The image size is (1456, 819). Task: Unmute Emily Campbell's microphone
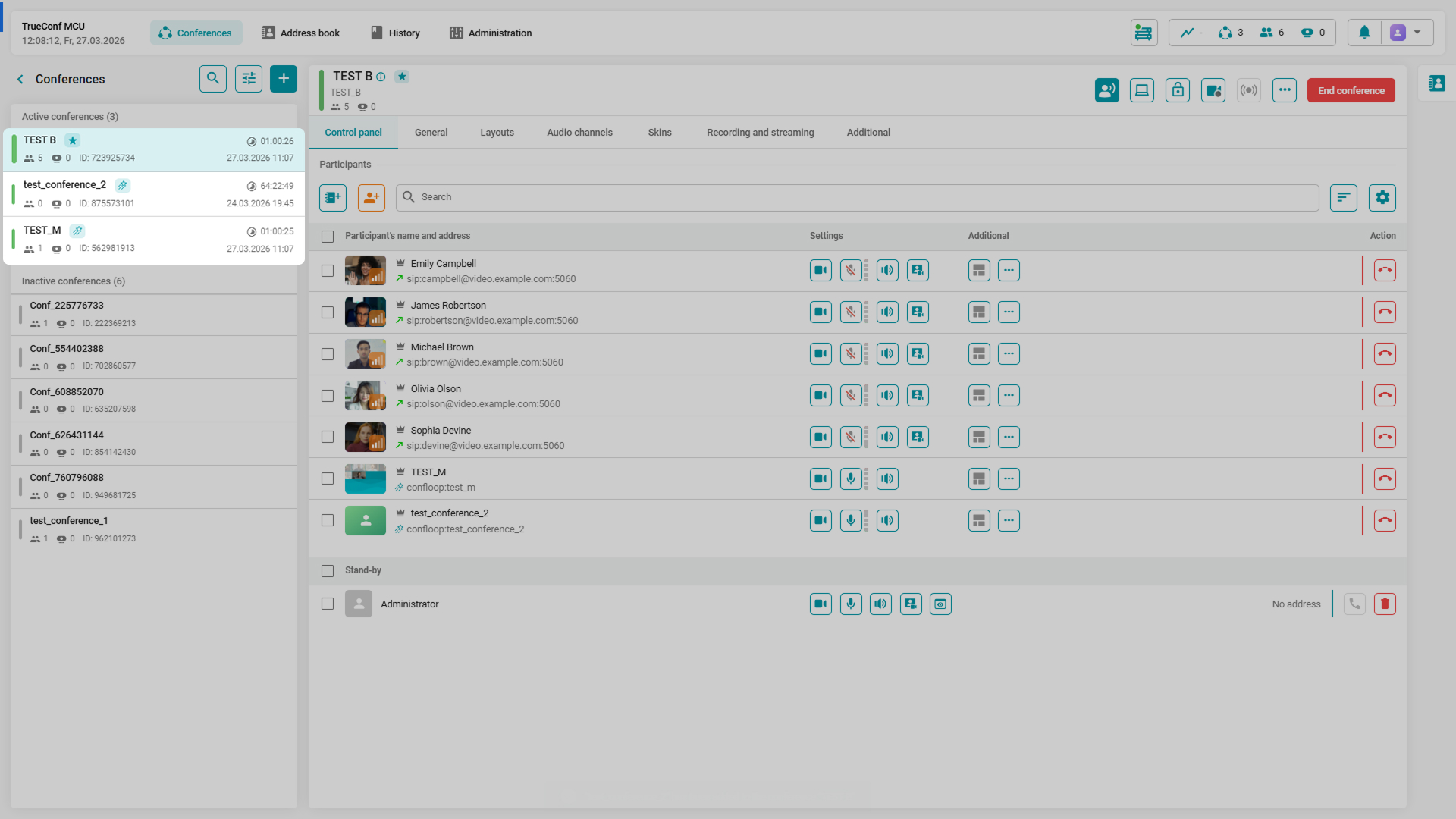click(x=851, y=271)
